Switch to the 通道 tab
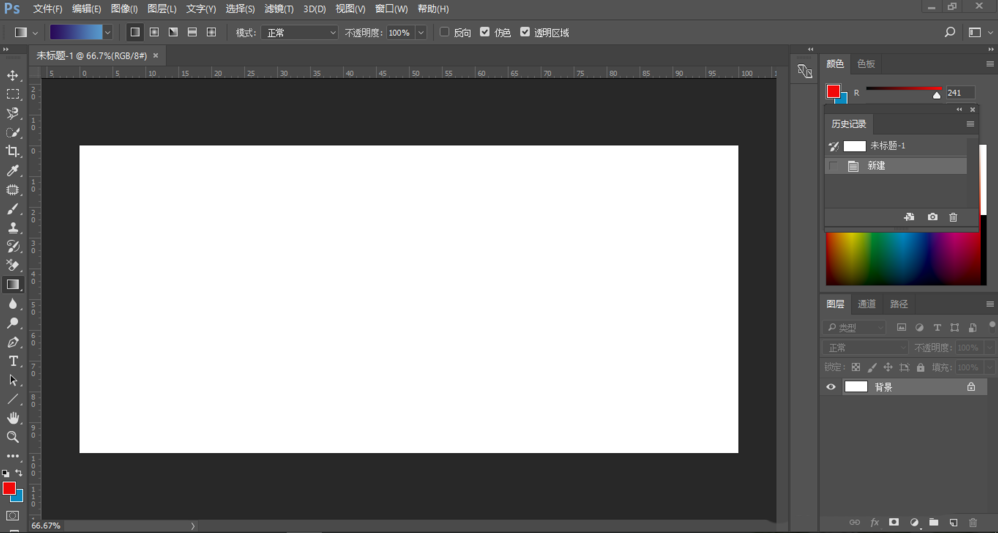Screen dimensions: 998x533 pyautogui.click(x=866, y=304)
